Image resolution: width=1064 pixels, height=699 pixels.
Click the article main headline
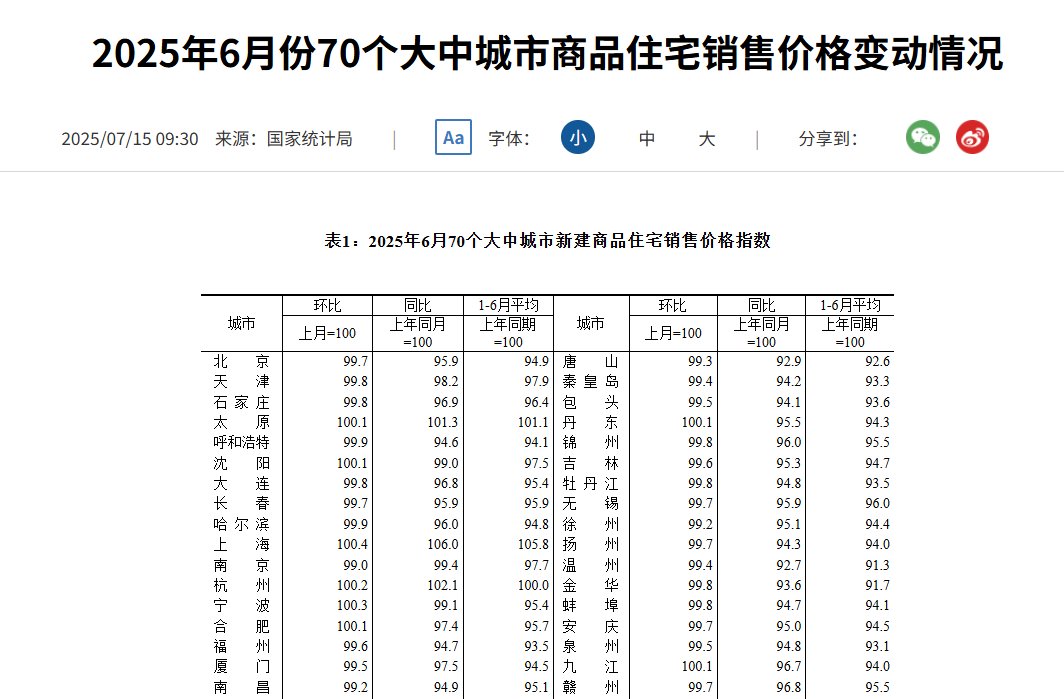[x=547, y=54]
